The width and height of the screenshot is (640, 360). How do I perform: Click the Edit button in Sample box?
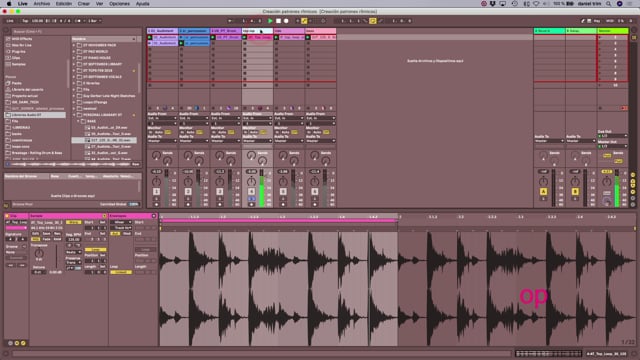point(36,234)
